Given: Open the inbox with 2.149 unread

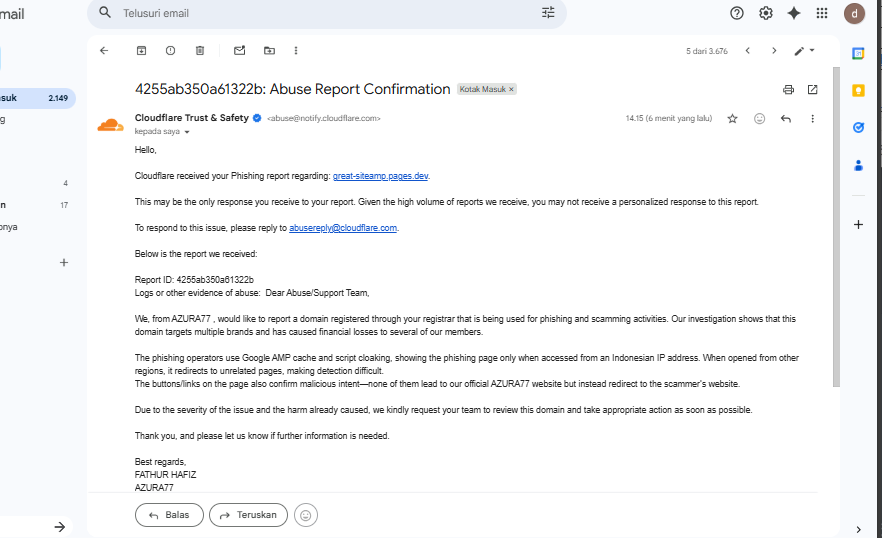Looking at the screenshot, I should [x=37, y=98].
